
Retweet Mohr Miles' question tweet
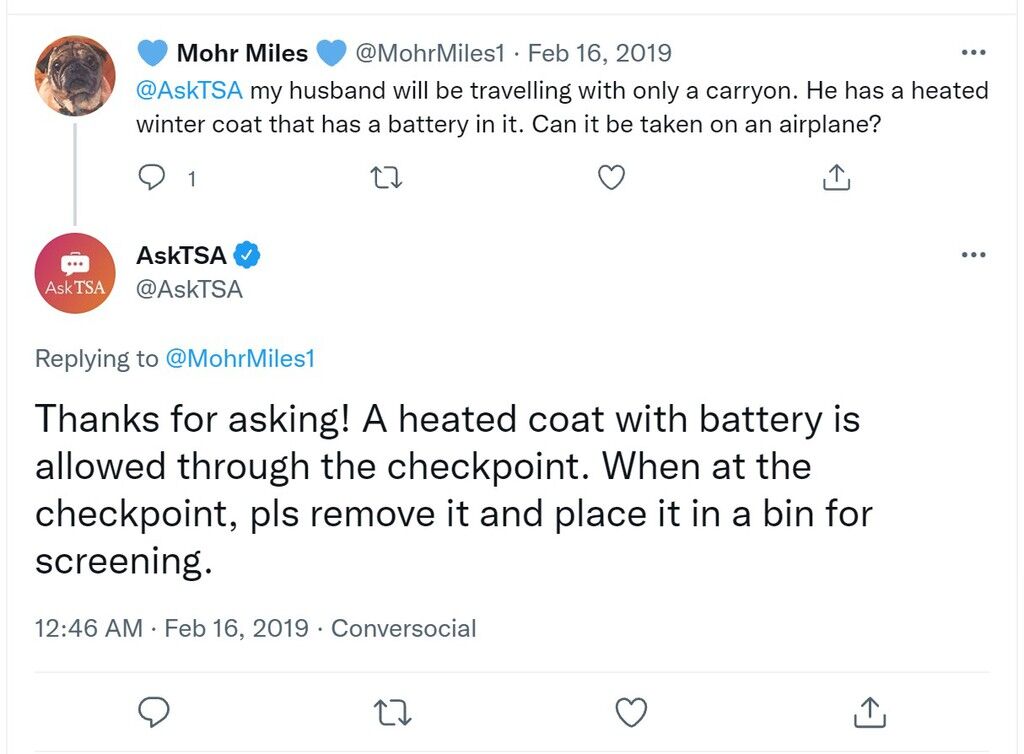(385, 178)
